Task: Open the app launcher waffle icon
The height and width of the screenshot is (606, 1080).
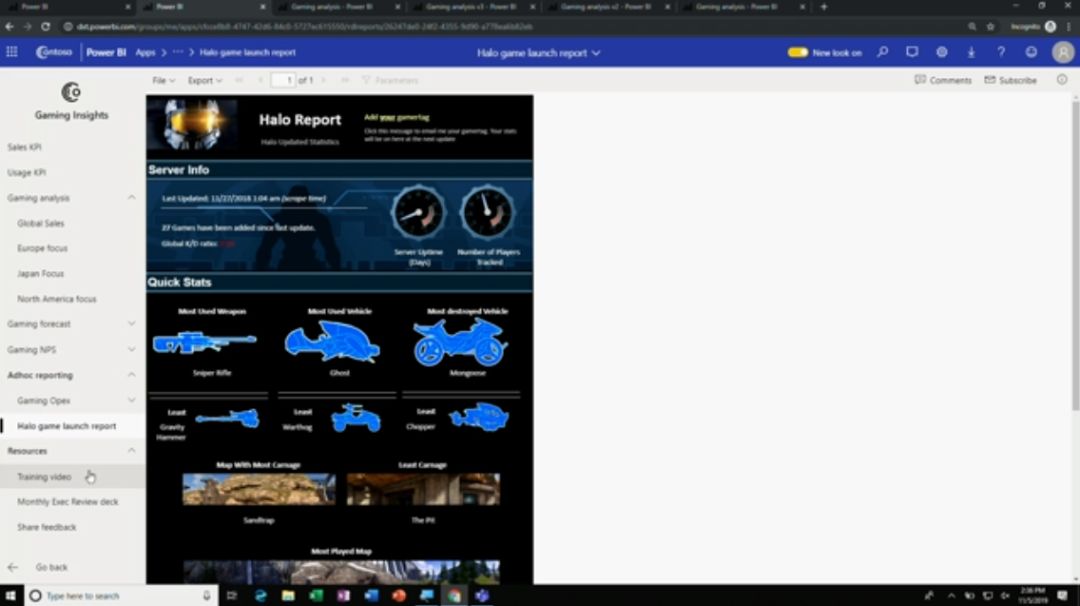Action: tap(12, 52)
